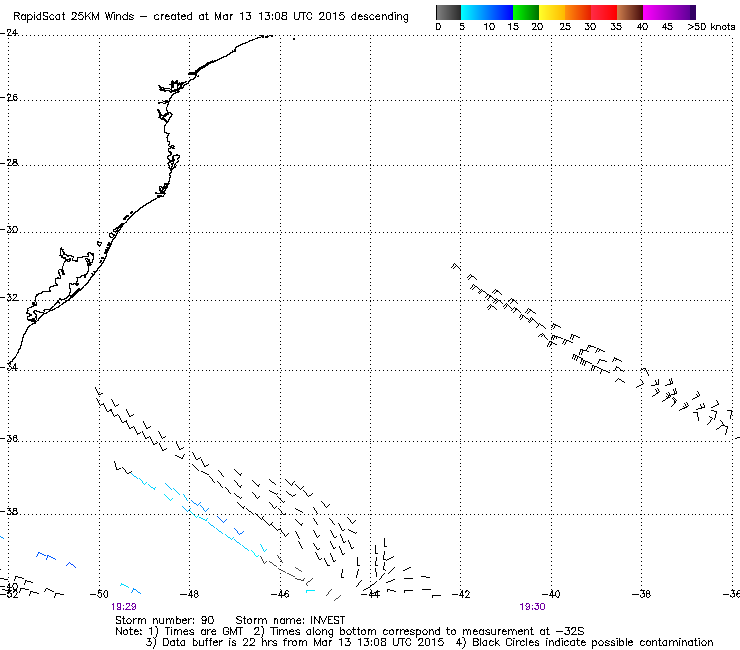The image size is (740, 650).
Task: Click the '-40' longitude axis label
Action: click(x=551, y=594)
